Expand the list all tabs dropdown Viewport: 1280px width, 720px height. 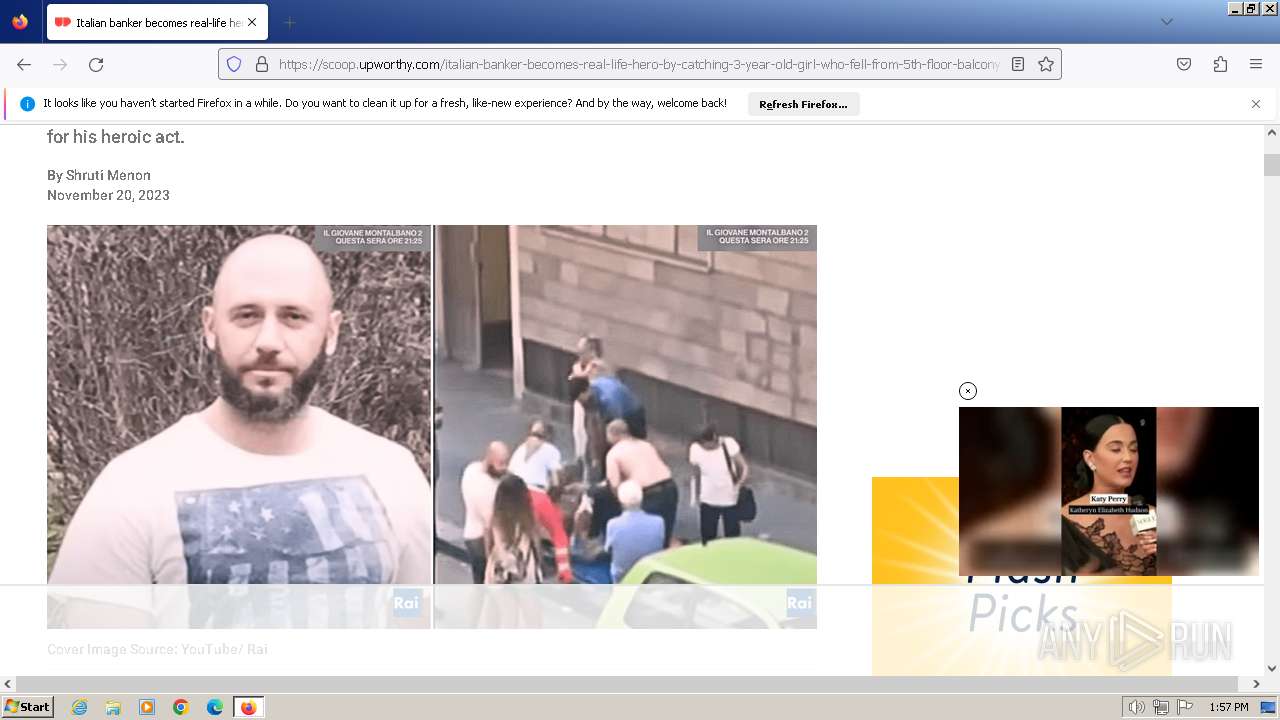1167,22
